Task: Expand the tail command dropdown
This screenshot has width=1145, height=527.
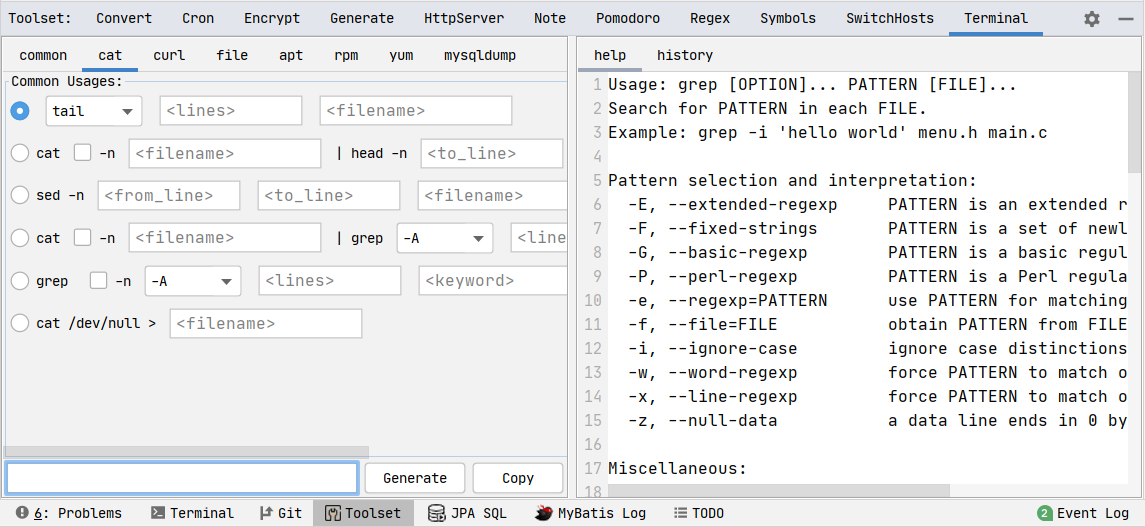Action: click(x=93, y=111)
